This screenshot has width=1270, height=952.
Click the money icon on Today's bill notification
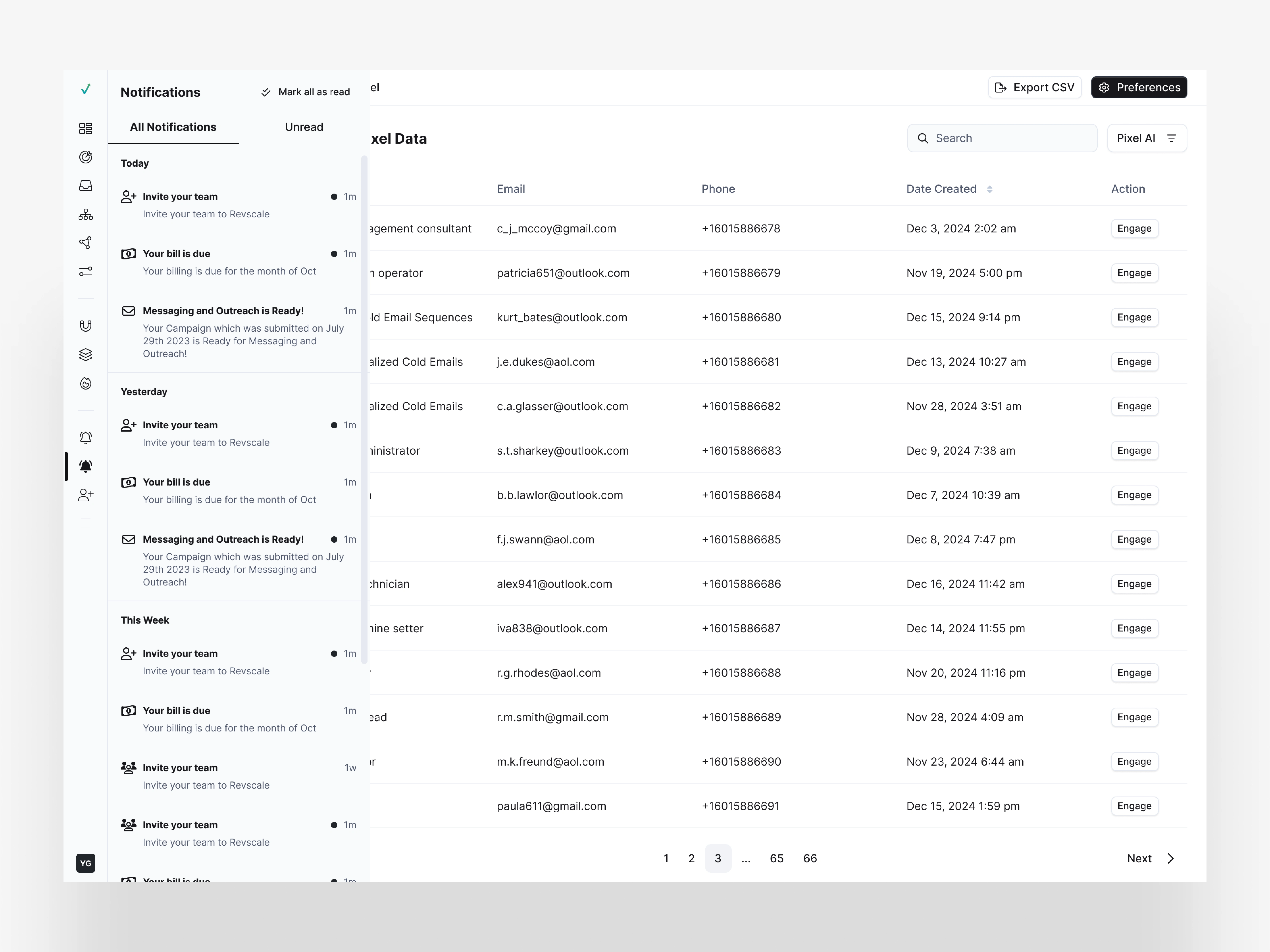coord(129,254)
